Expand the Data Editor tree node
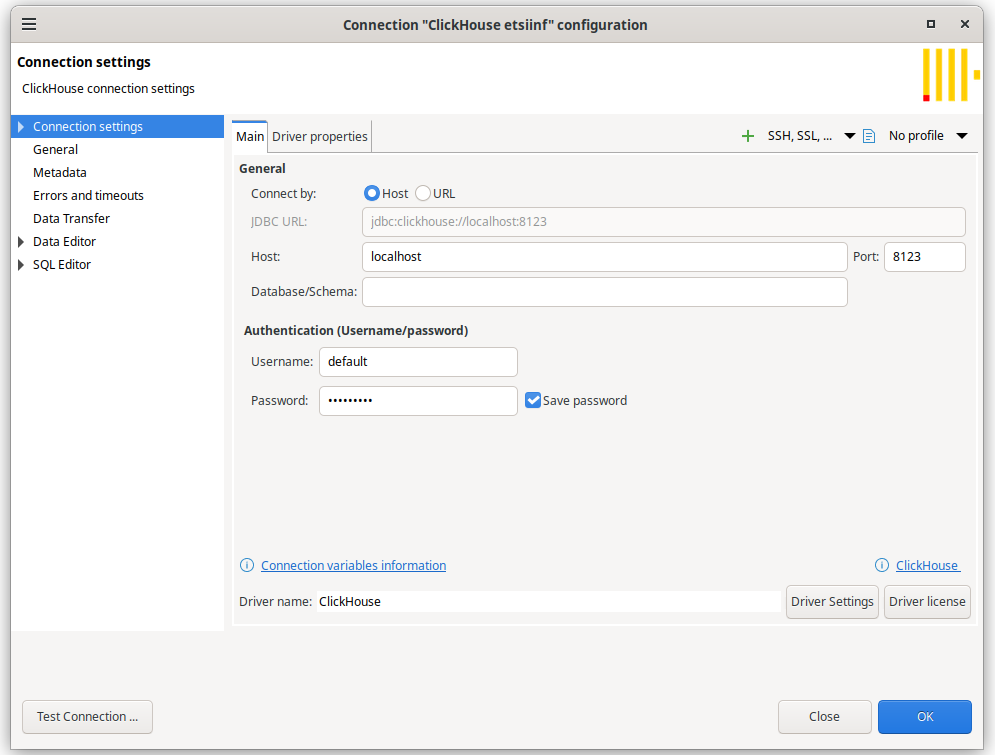Viewport: 995px width, 755px height. click(21, 242)
